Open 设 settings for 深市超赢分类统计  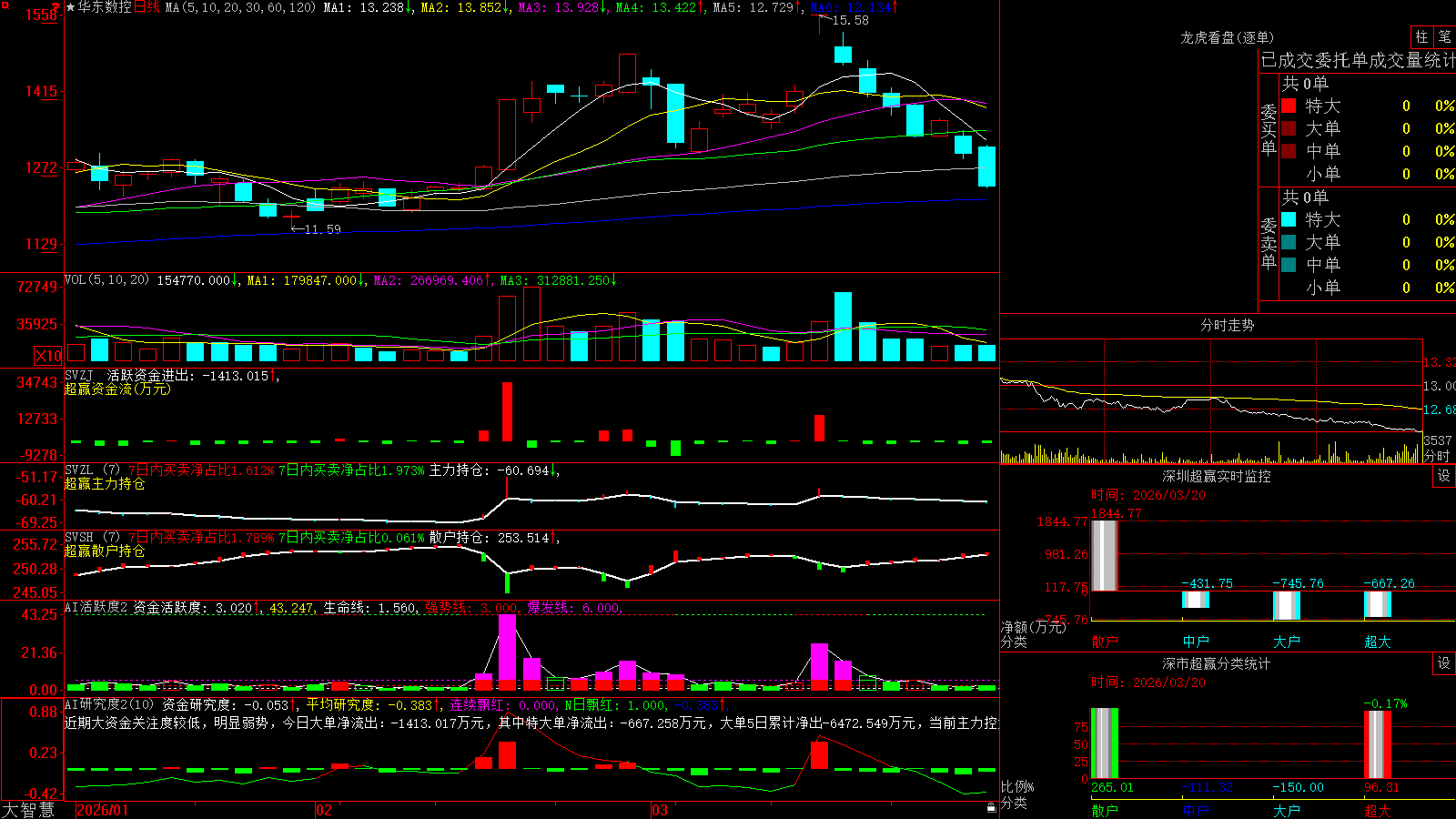click(x=1444, y=663)
